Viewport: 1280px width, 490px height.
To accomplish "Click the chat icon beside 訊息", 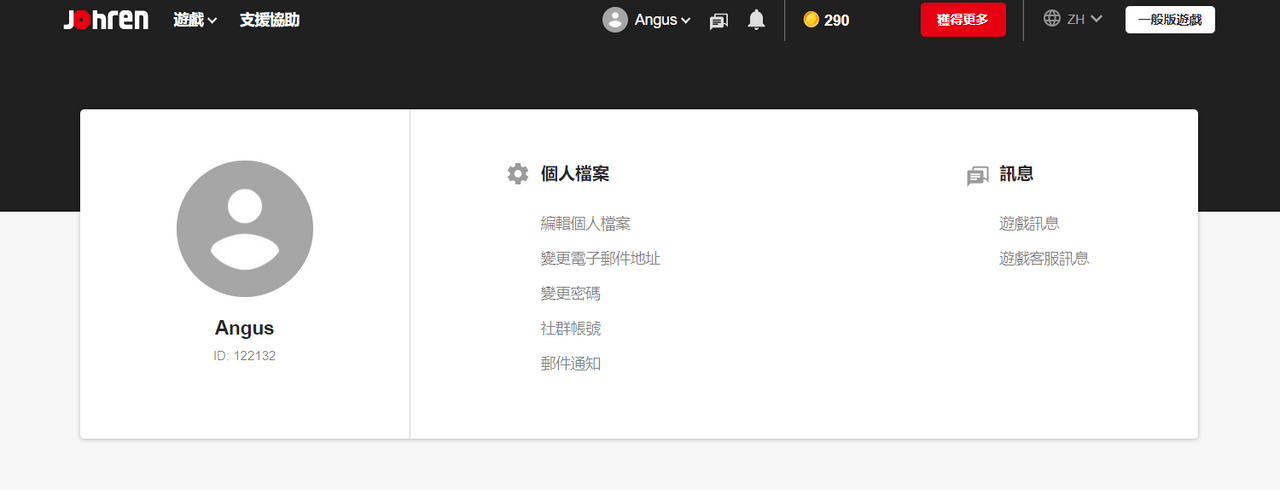I will [977, 176].
